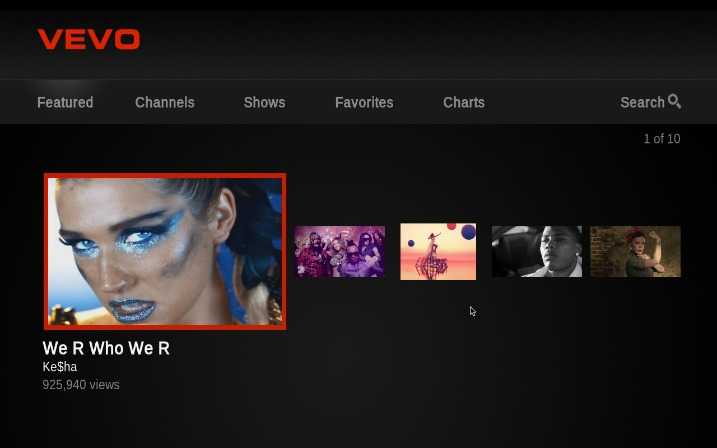Click the Ke$ha artist name

click(x=60, y=367)
